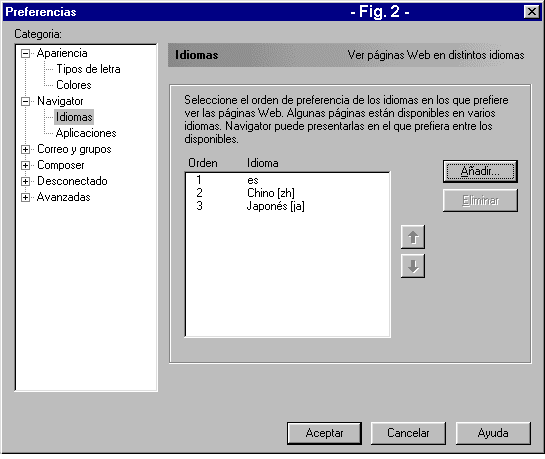
Task: Collapse the Navigator category
Action: click(x=25, y=101)
